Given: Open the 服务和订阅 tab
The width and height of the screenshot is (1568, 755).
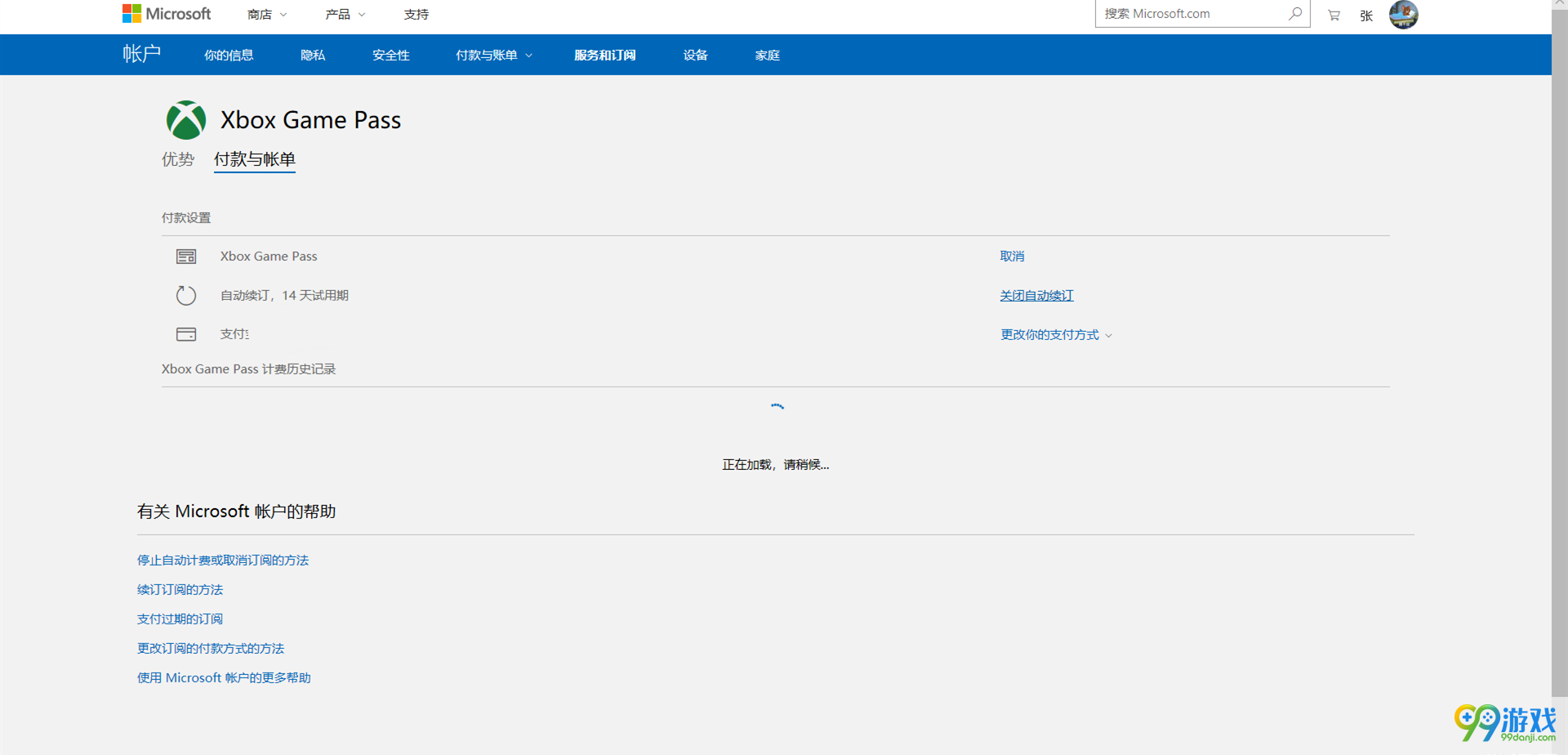Looking at the screenshot, I should (605, 55).
